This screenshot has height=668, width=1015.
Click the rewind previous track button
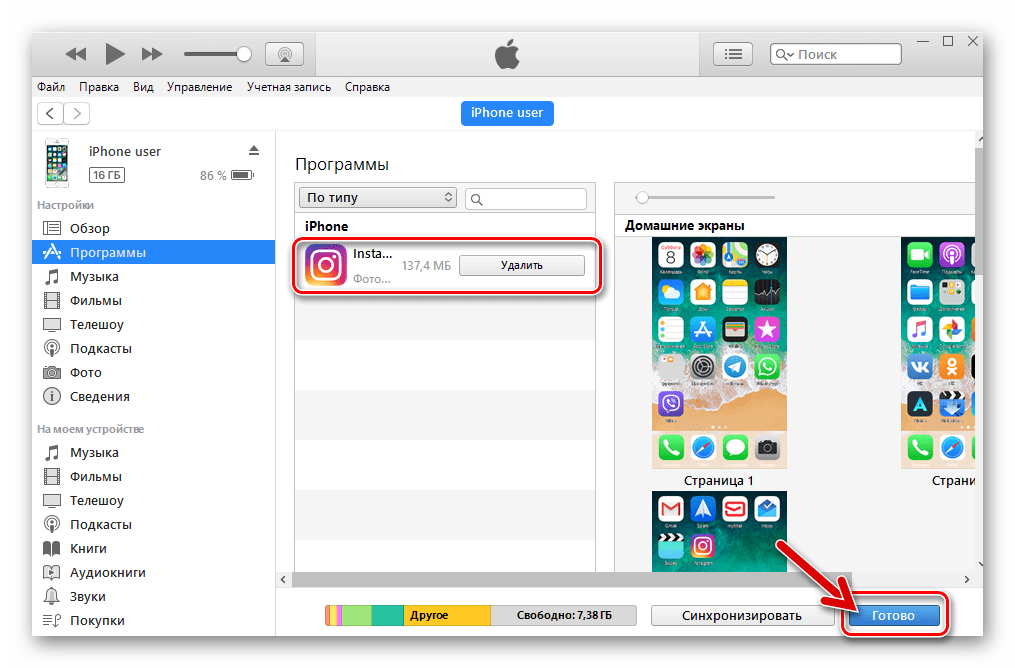[76, 54]
